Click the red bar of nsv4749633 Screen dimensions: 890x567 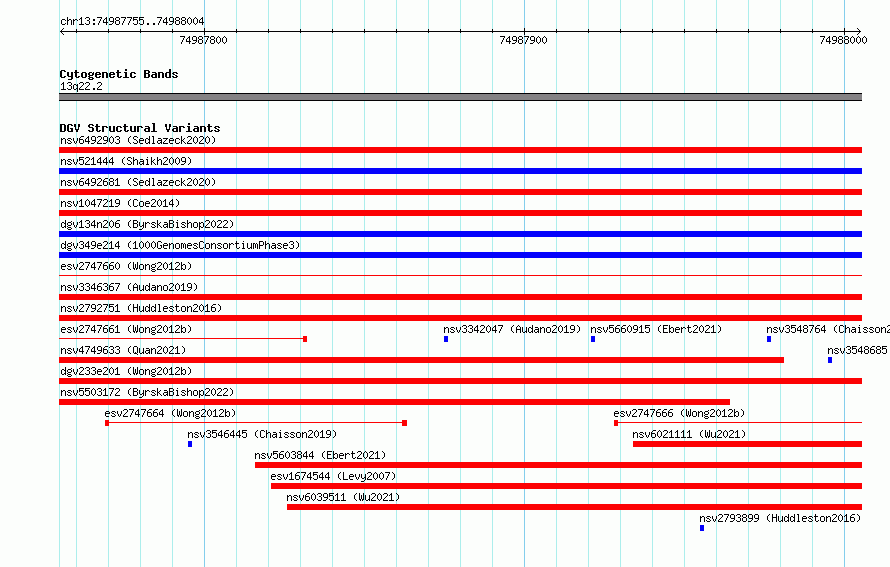pos(422,360)
